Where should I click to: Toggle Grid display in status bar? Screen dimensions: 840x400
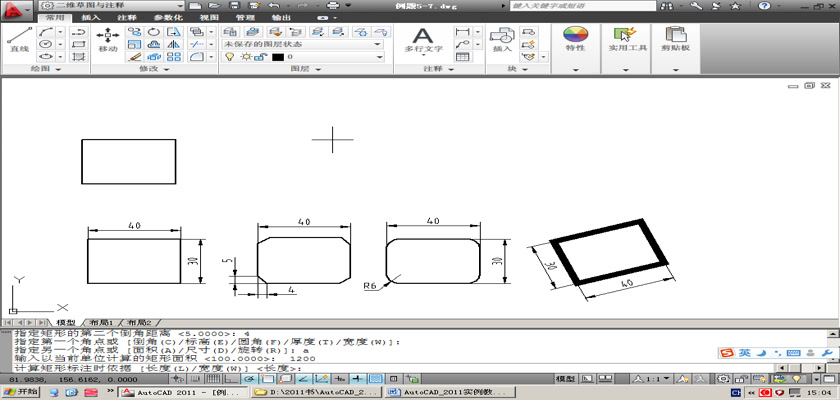[212, 379]
